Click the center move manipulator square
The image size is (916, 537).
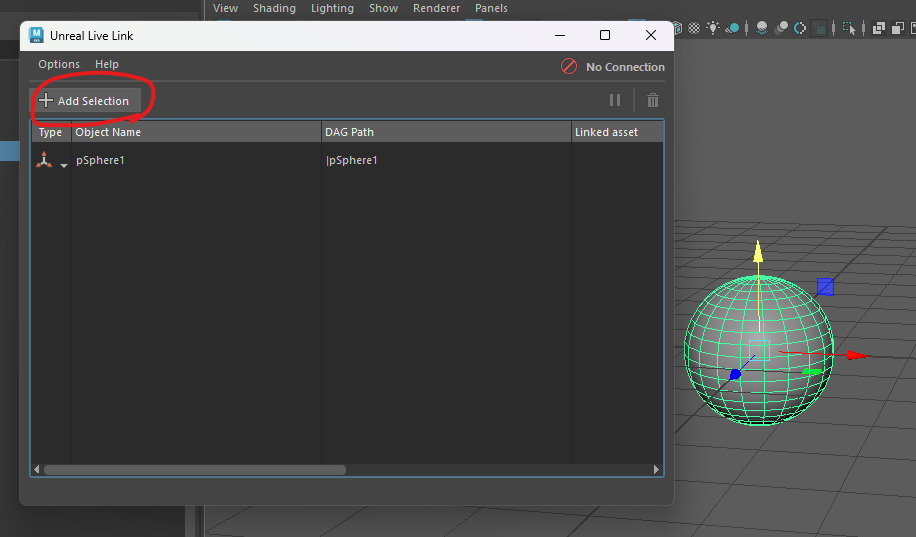coord(759,349)
